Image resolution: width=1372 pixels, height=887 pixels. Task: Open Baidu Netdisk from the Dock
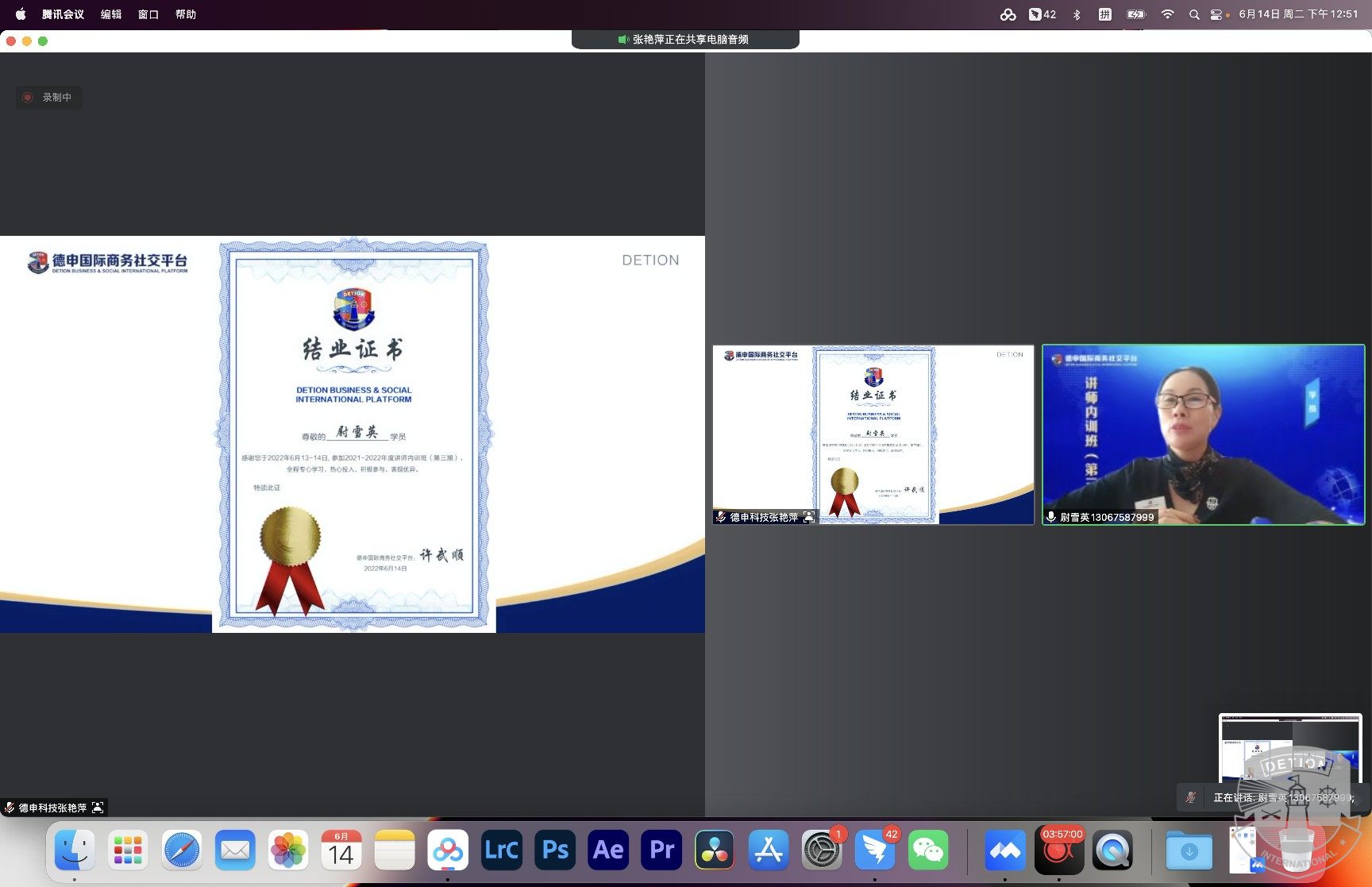coord(448,850)
